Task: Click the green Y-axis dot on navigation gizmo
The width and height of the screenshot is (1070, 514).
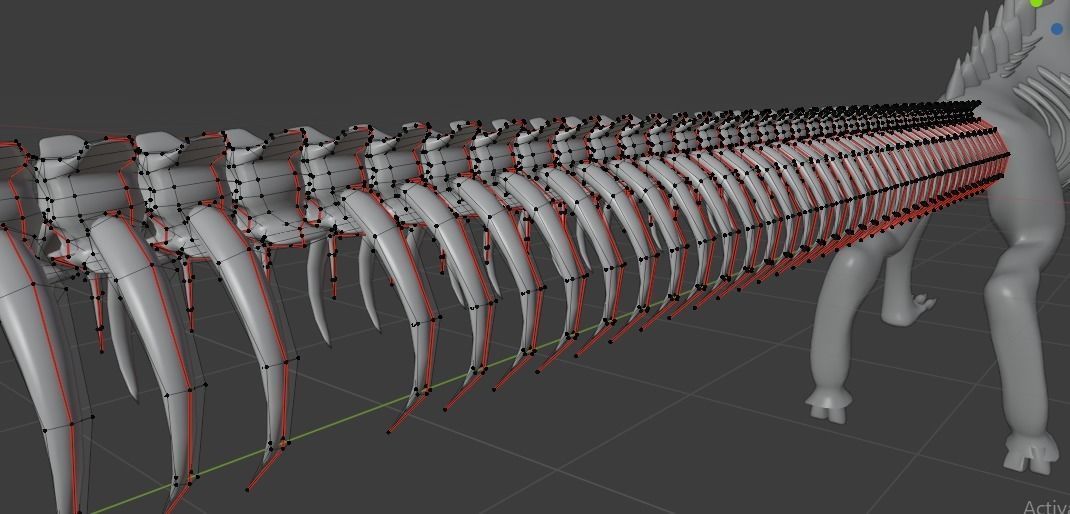Action: 1038,3
